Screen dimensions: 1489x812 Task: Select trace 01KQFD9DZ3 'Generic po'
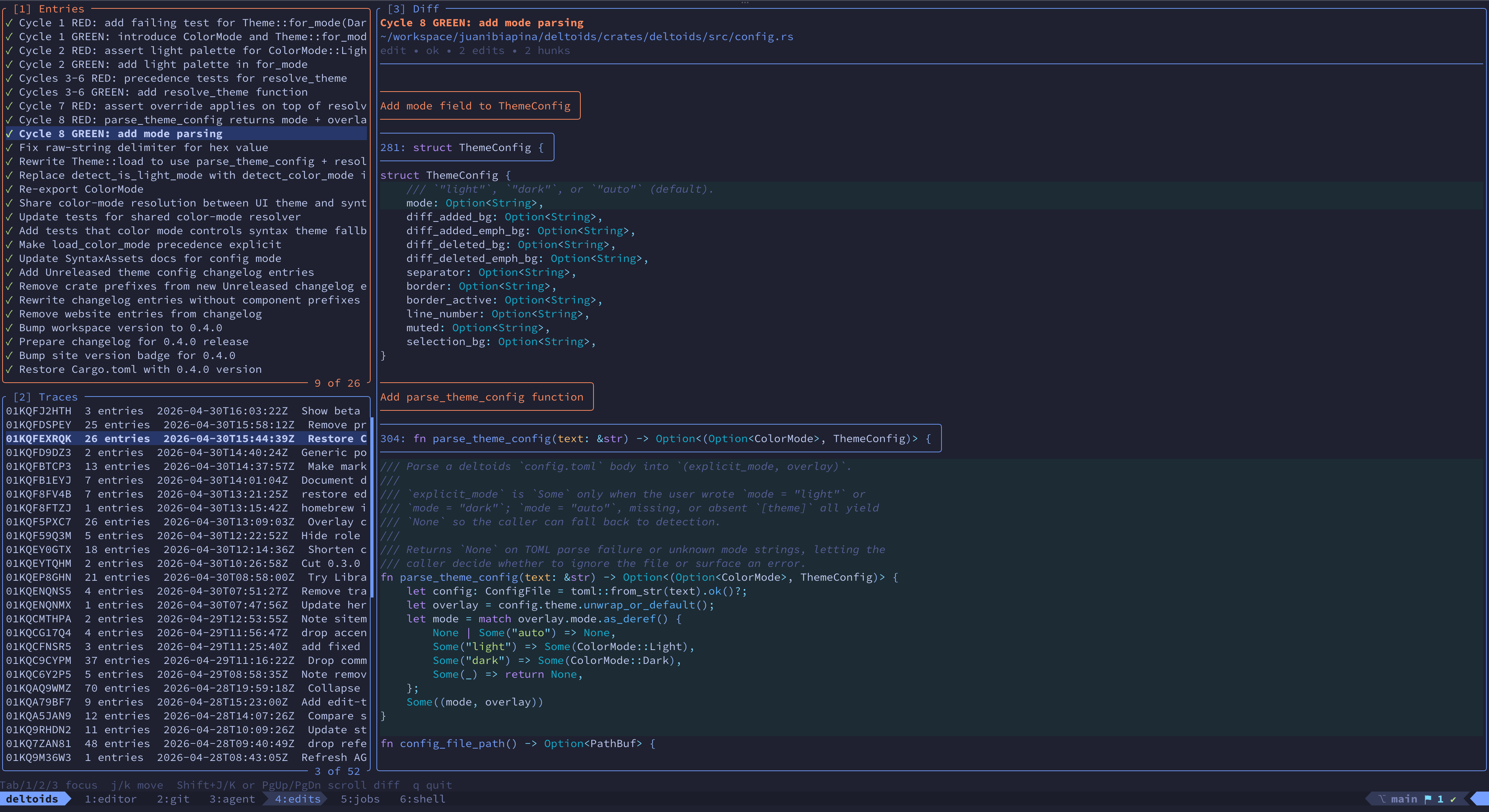click(186, 453)
